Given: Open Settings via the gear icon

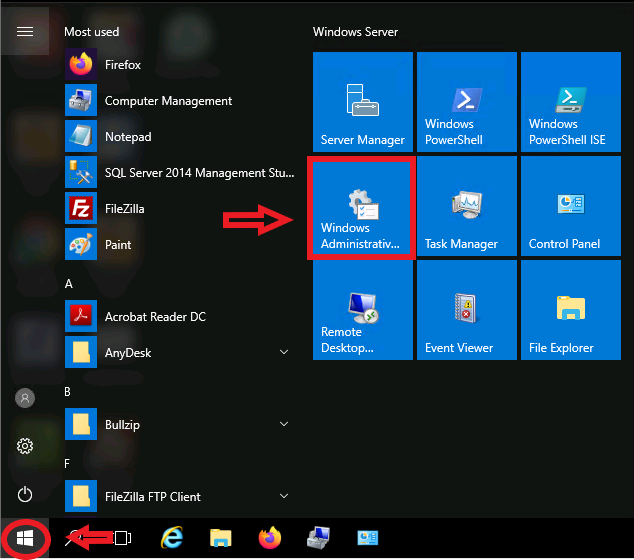Looking at the screenshot, I should click(x=25, y=446).
